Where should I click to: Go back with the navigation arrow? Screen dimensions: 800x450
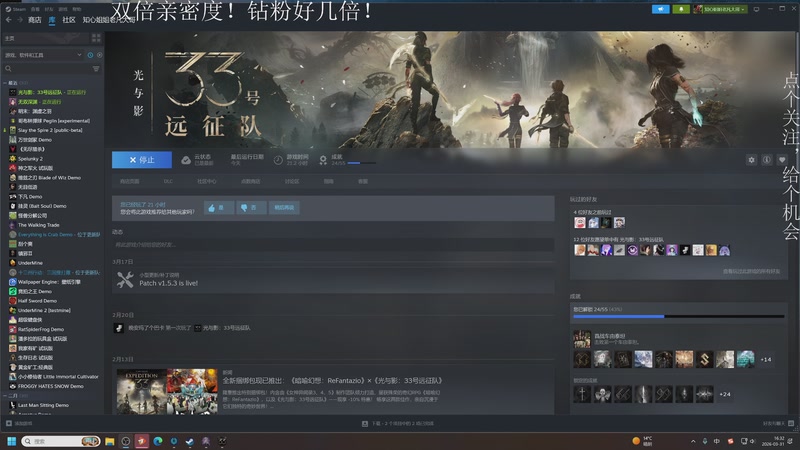pyautogui.click(x=8, y=19)
